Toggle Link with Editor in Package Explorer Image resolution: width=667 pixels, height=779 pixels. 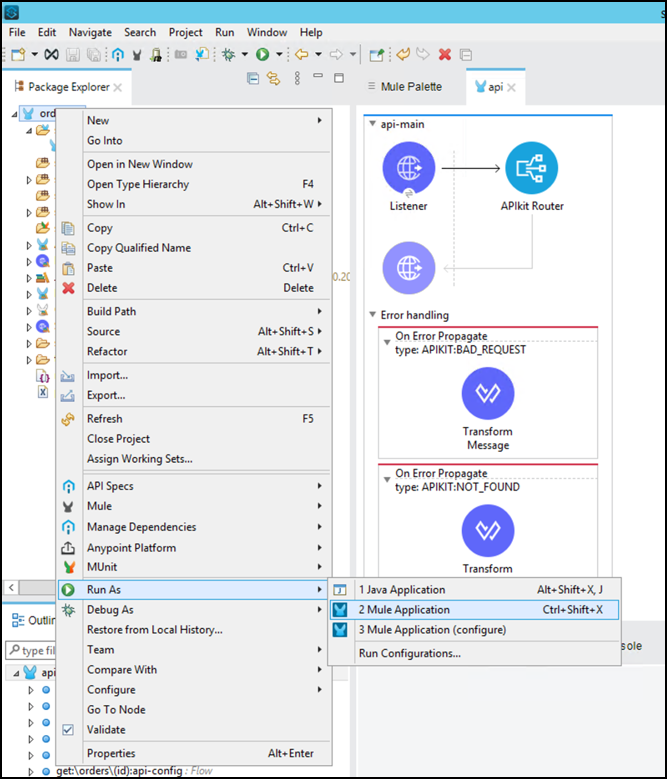pos(274,78)
